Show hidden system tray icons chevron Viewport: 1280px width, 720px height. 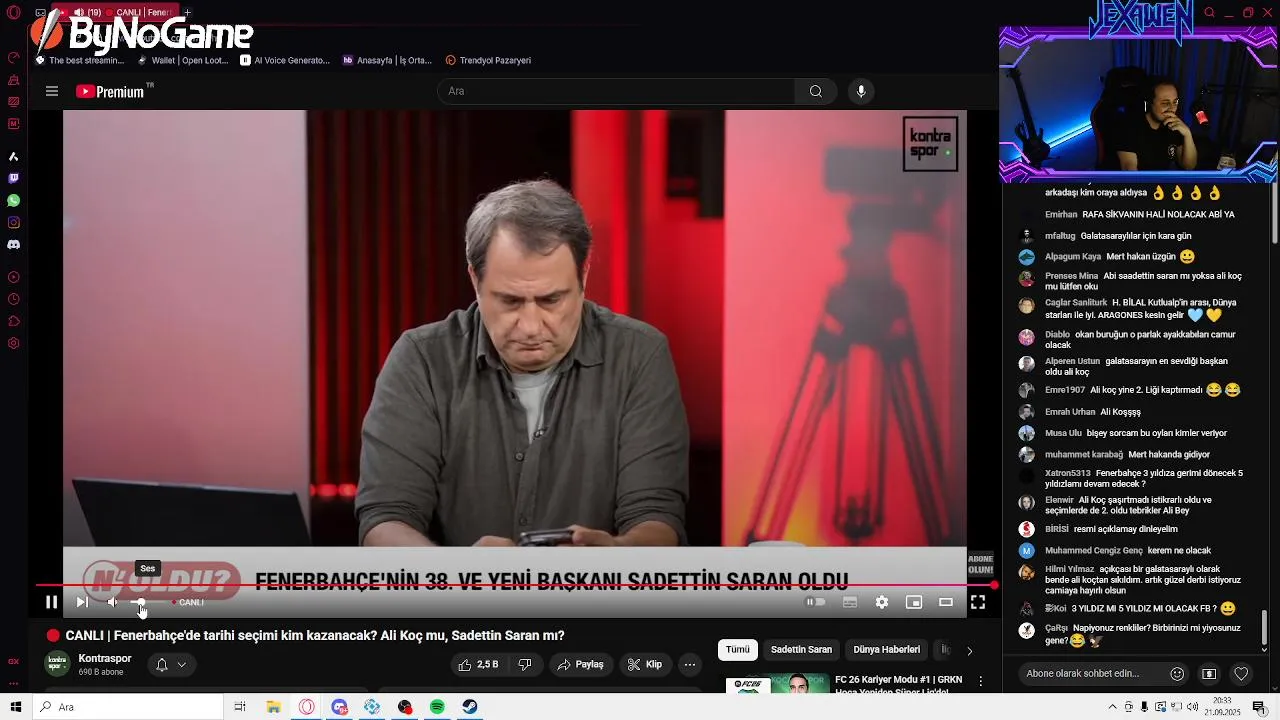pos(1112,707)
